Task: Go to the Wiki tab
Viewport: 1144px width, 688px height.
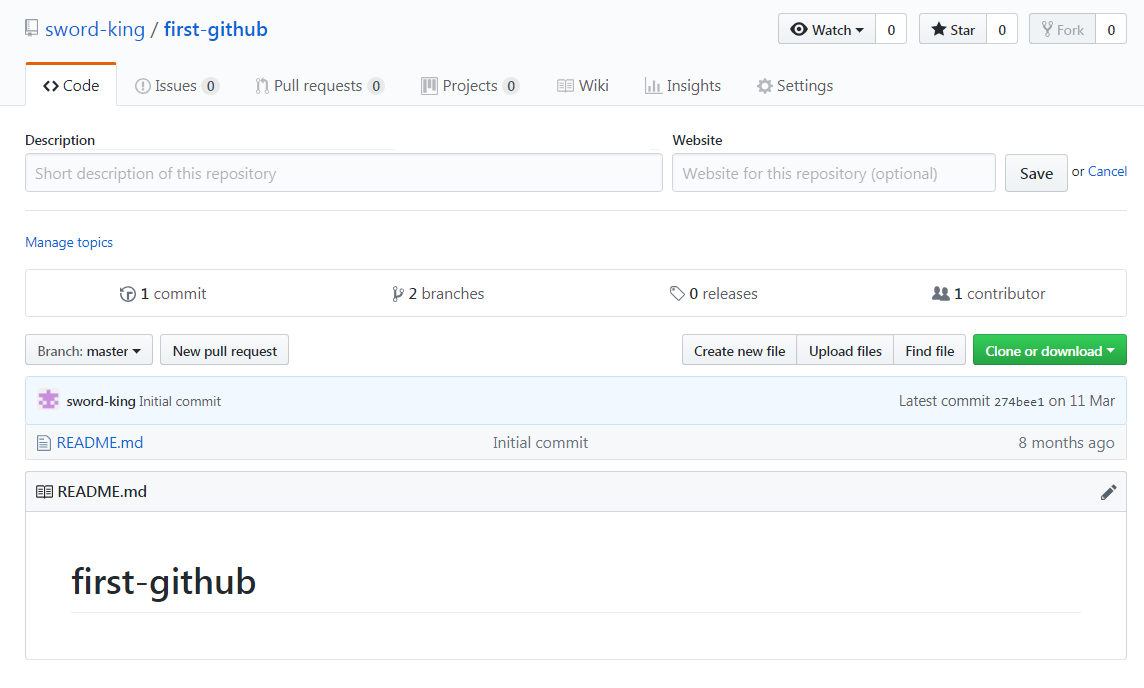Action: pos(583,85)
